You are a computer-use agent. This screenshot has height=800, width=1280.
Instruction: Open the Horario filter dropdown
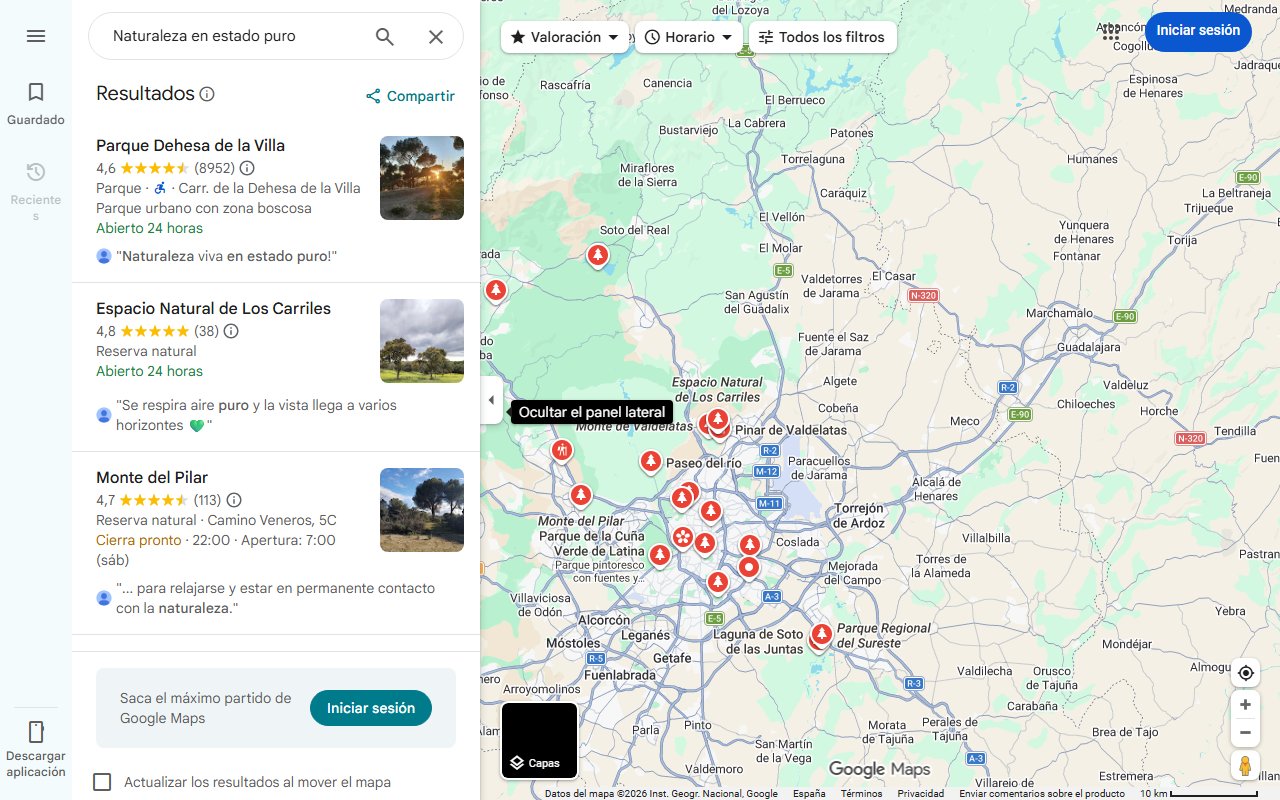688,36
